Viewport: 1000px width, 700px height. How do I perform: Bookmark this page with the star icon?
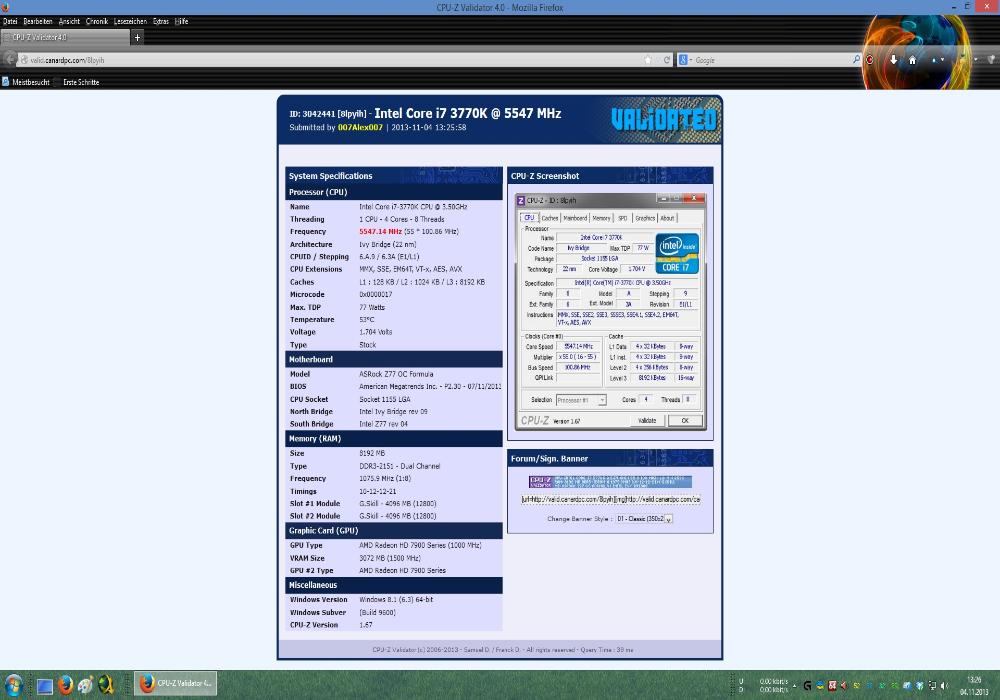pyautogui.click(x=648, y=60)
